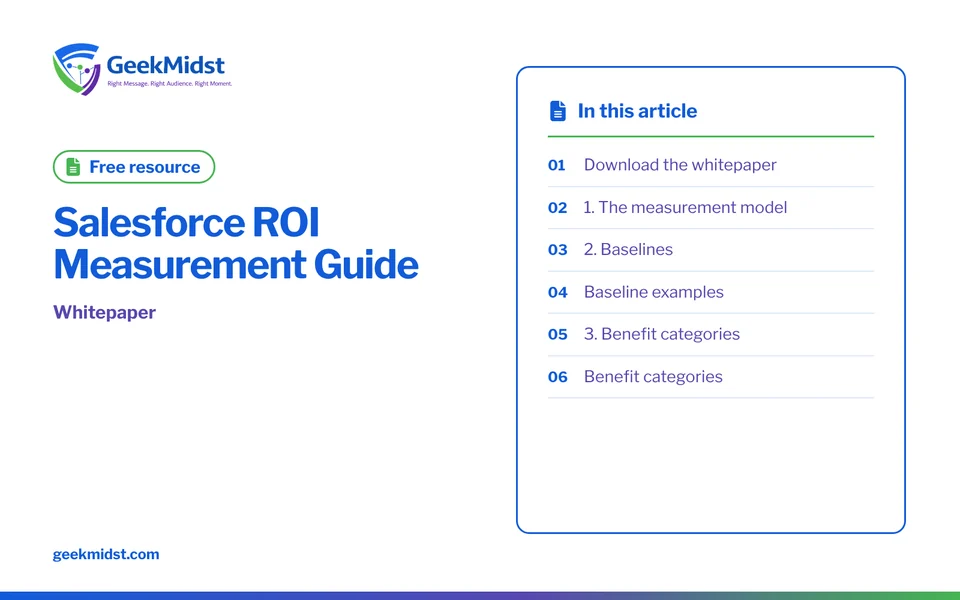This screenshot has width=960, height=600.
Task: Click the GeekMidst shield logo
Action: point(77,69)
